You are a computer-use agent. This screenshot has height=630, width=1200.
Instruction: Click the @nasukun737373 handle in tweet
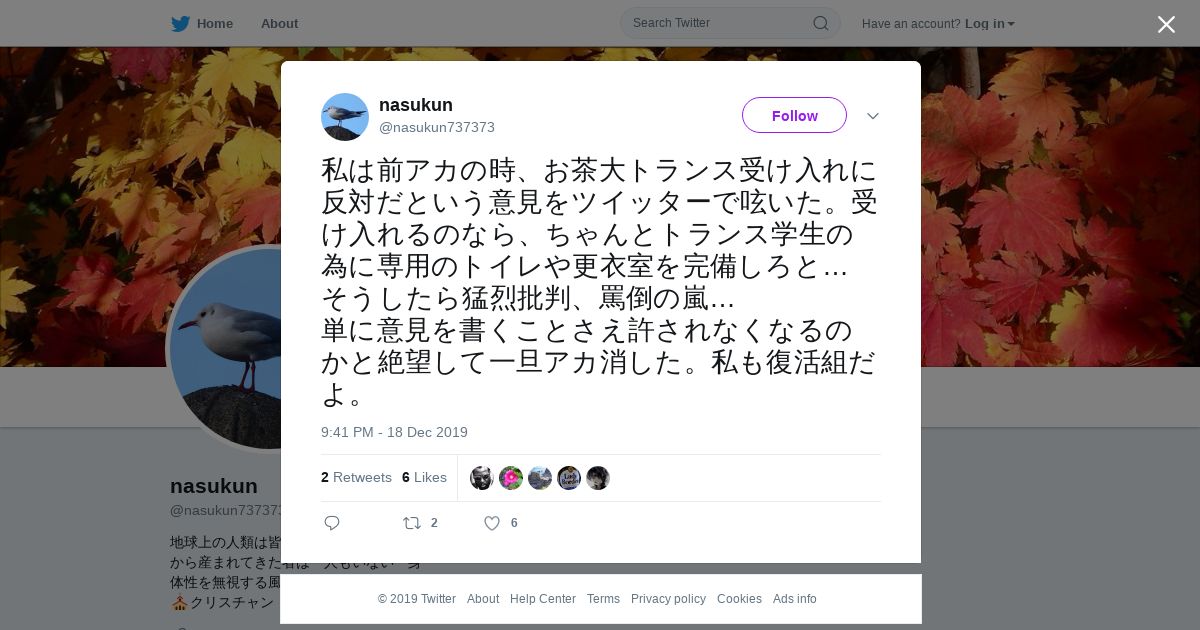point(437,127)
